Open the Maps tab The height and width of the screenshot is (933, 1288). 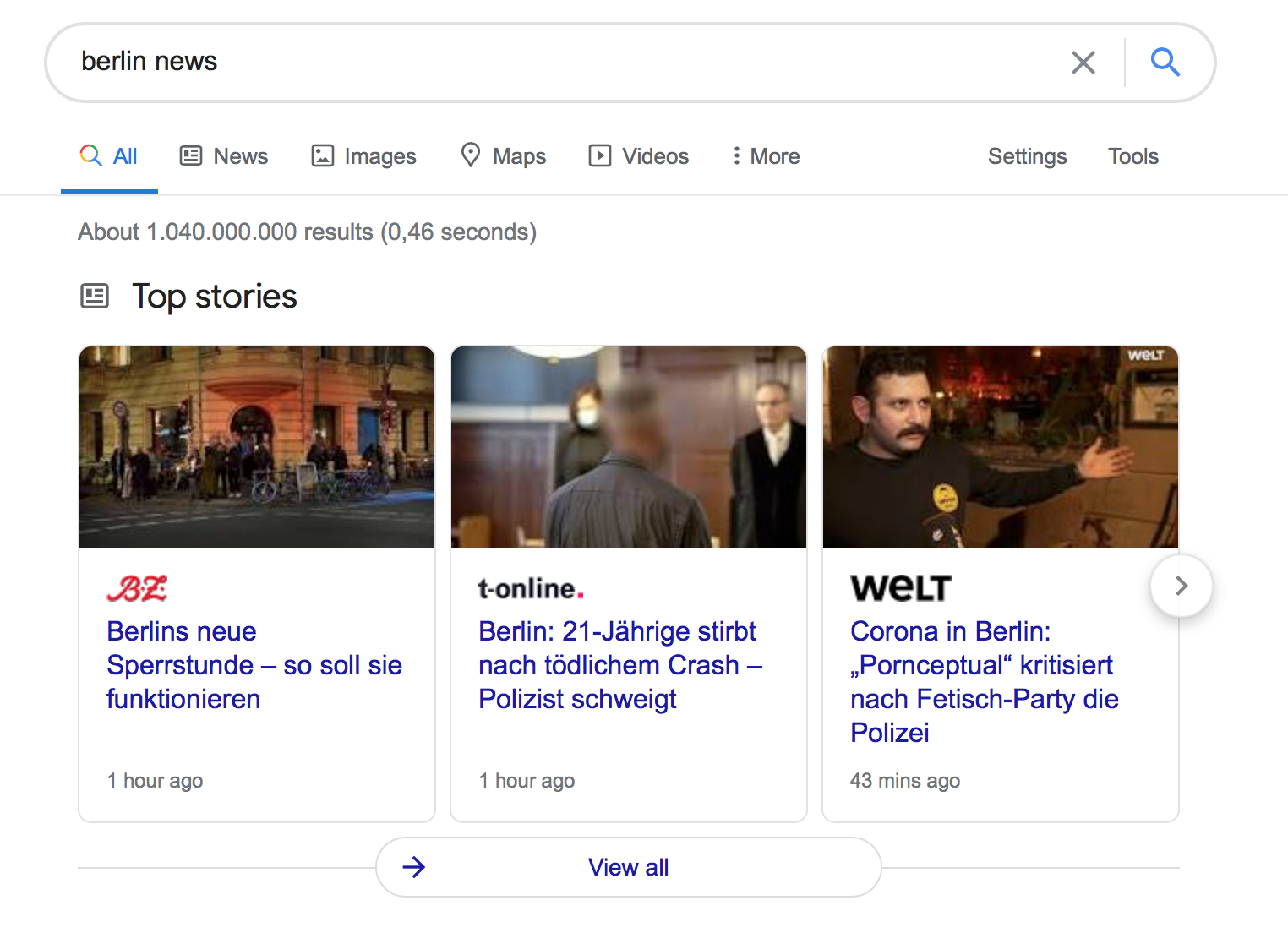tap(504, 156)
